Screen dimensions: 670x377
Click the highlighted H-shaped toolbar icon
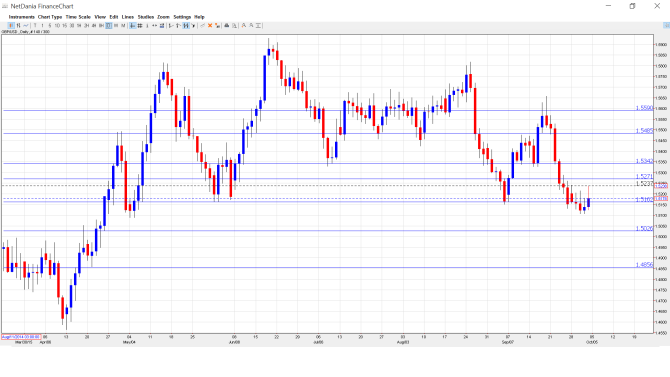pyautogui.click(x=185, y=26)
